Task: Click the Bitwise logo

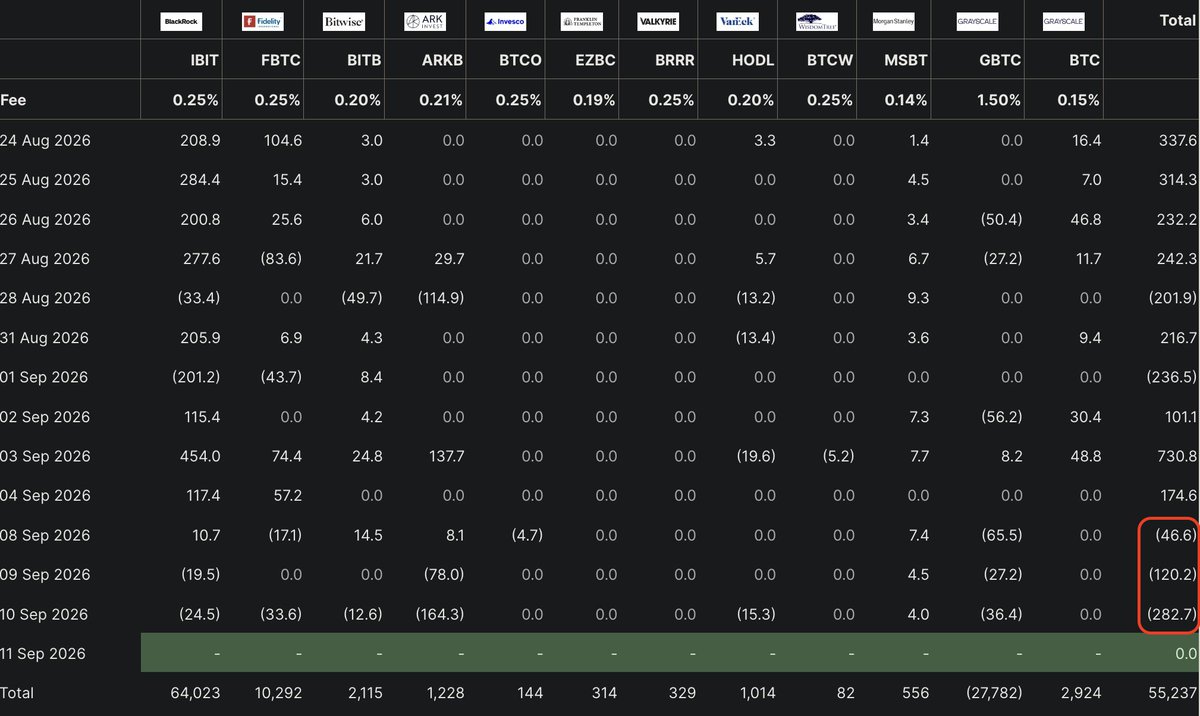Action: [x=344, y=21]
